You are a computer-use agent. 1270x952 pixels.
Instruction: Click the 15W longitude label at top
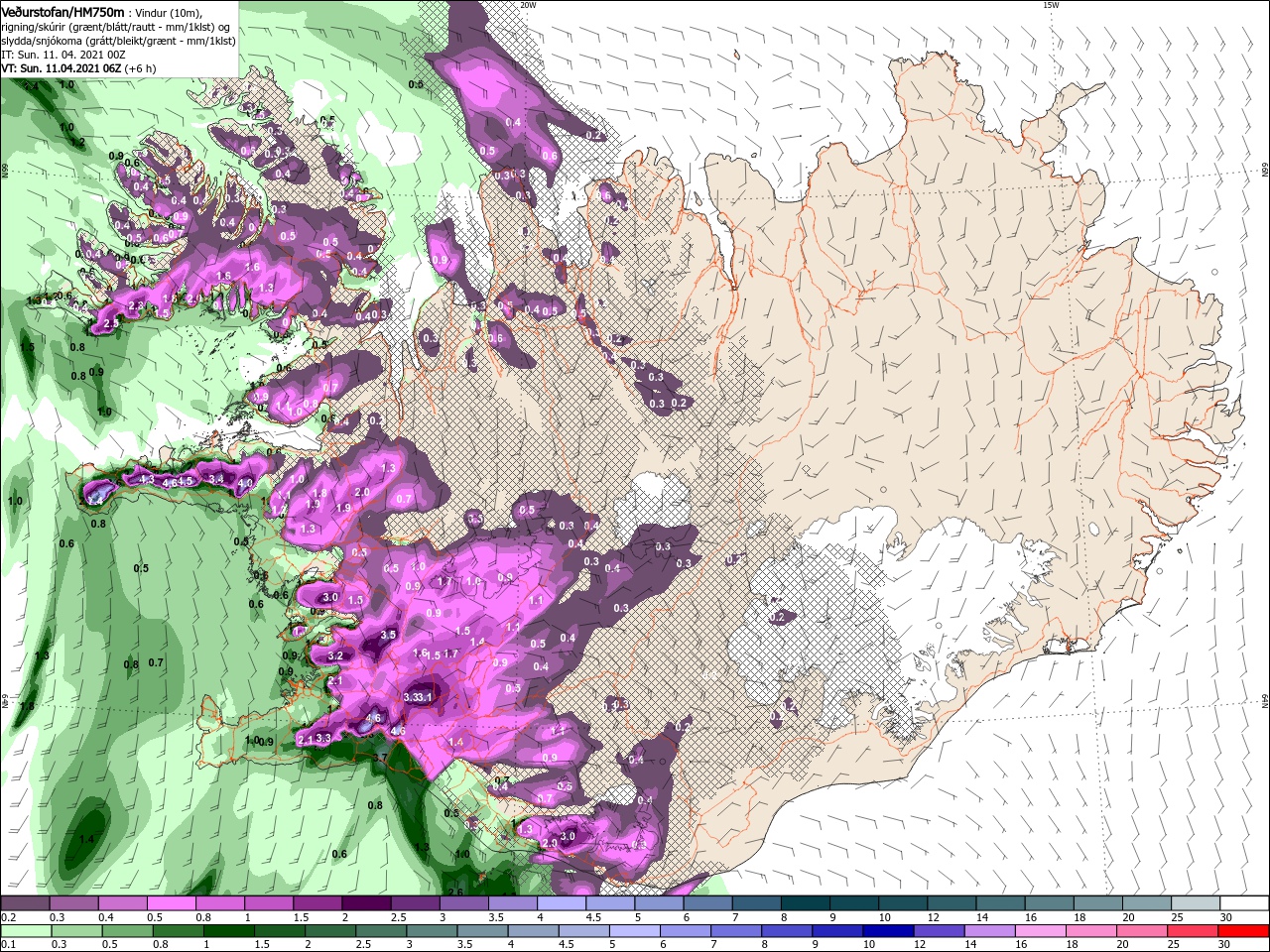[1051, 5]
